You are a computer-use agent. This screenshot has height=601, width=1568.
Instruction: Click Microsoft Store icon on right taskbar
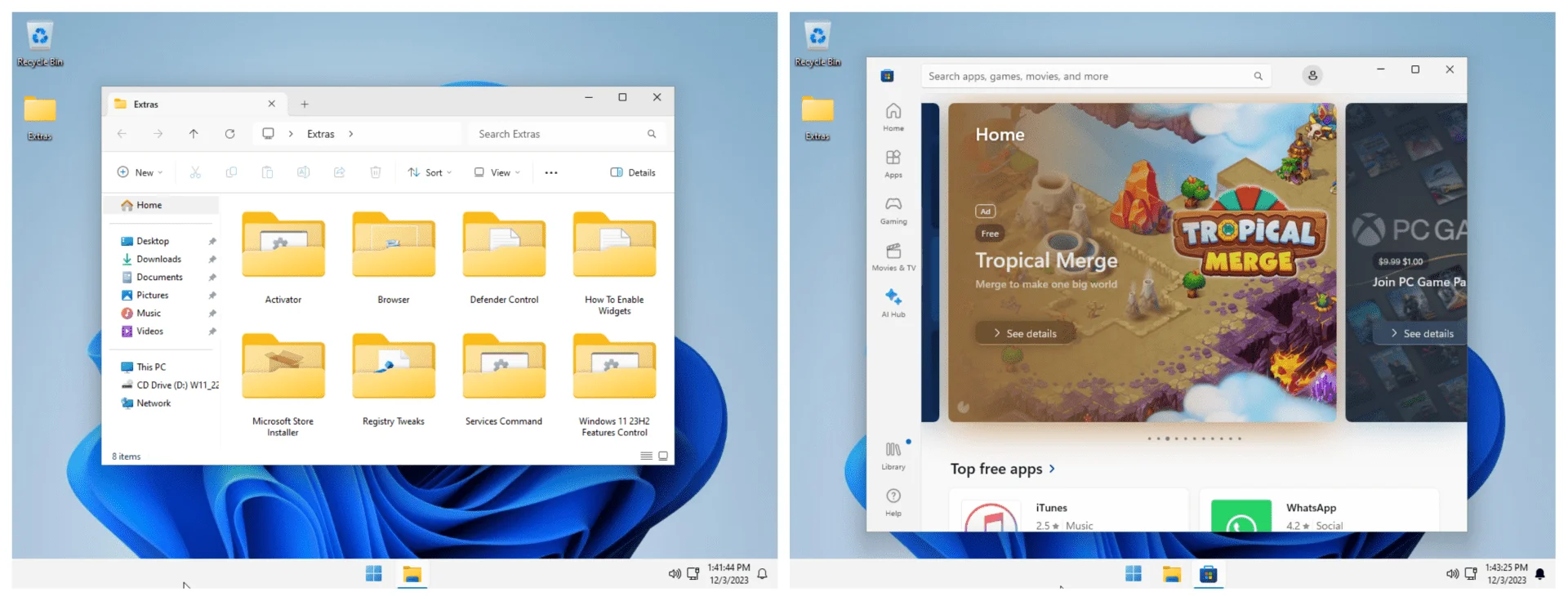(1209, 574)
